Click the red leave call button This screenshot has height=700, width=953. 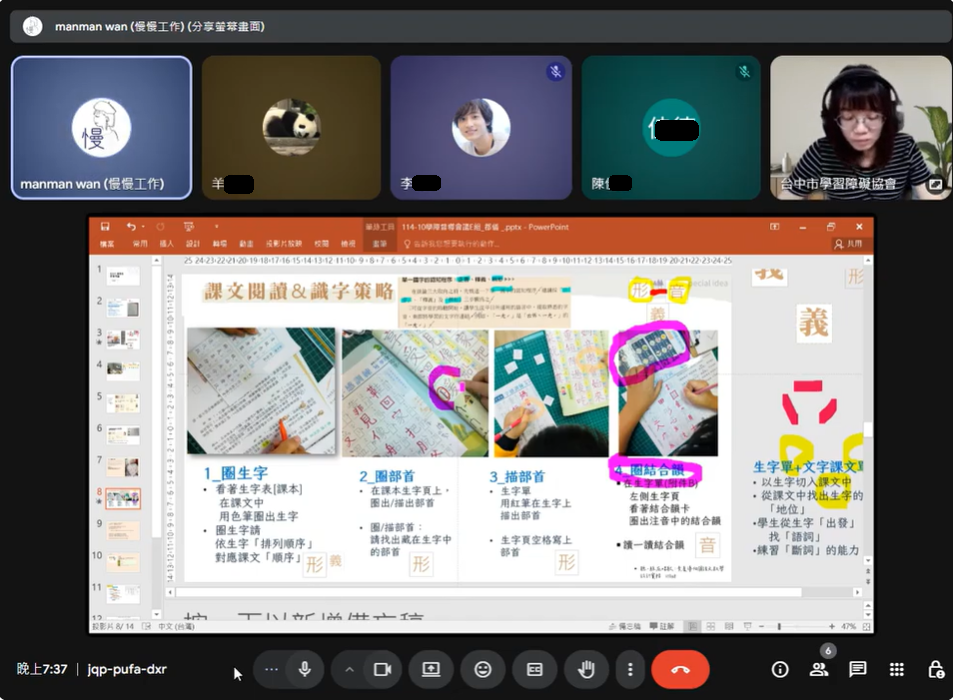coord(680,670)
